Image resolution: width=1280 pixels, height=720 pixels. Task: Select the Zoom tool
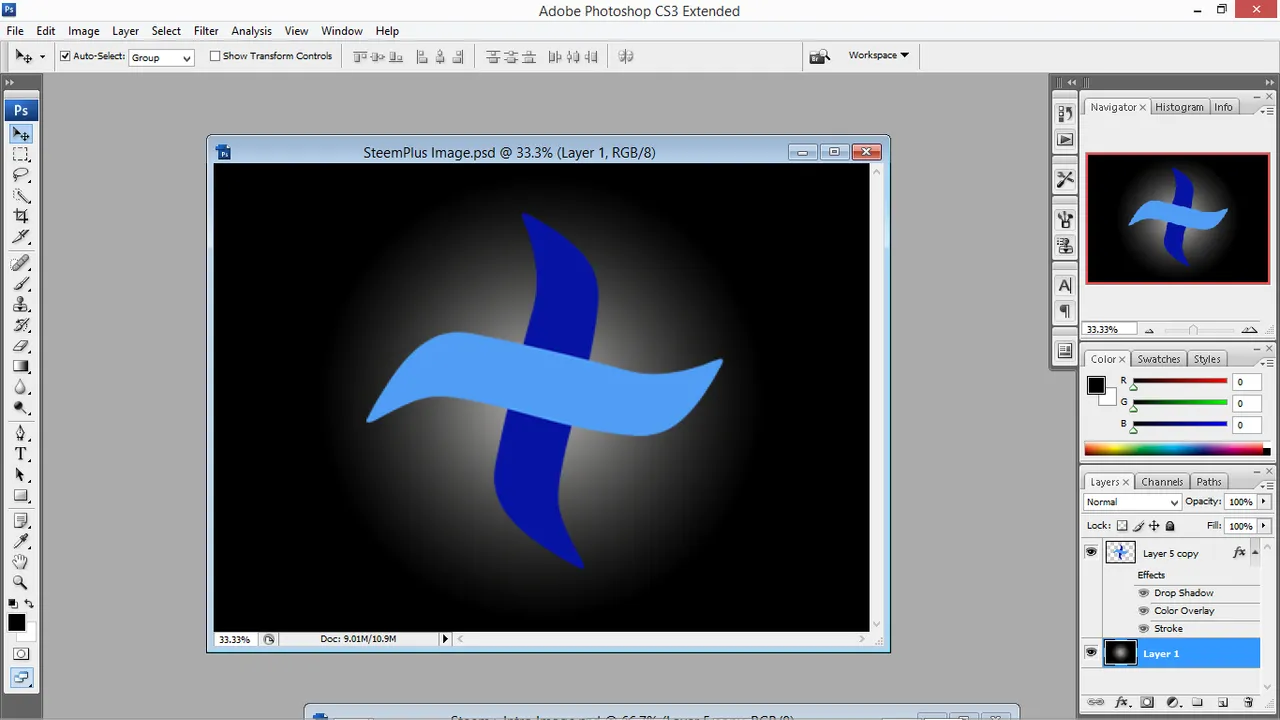point(21,582)
